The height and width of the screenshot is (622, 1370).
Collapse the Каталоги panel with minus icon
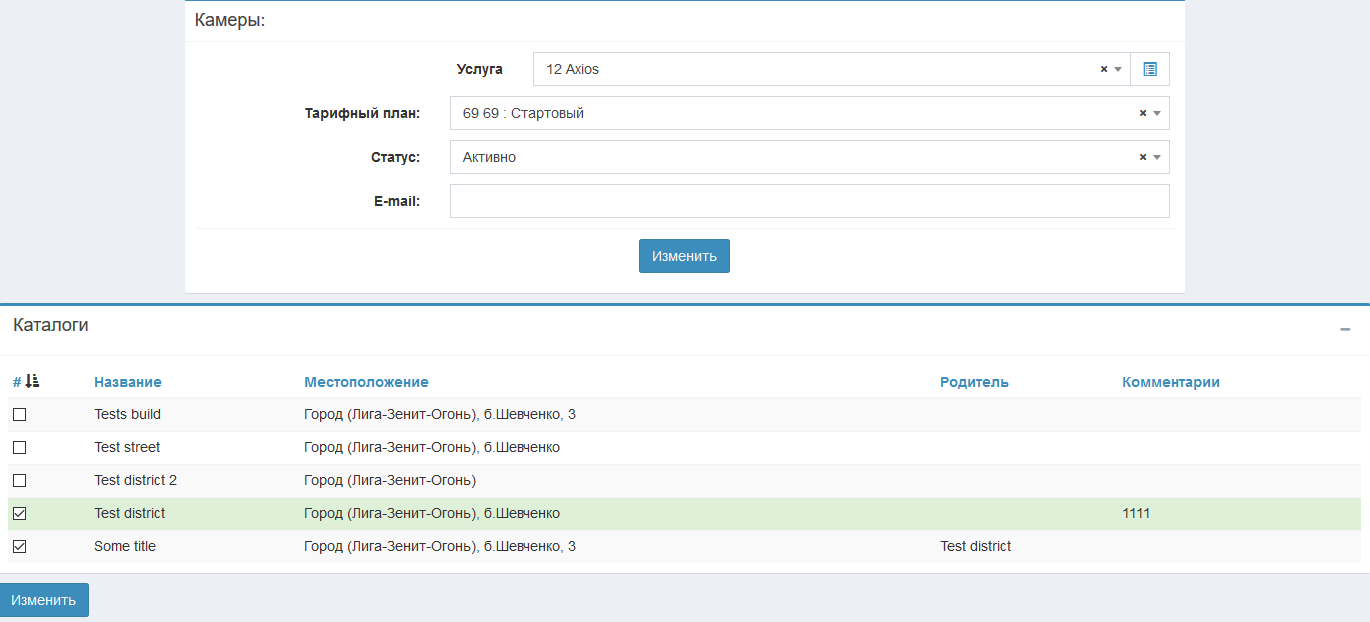pyautogui.click(x=1345, y=329)
